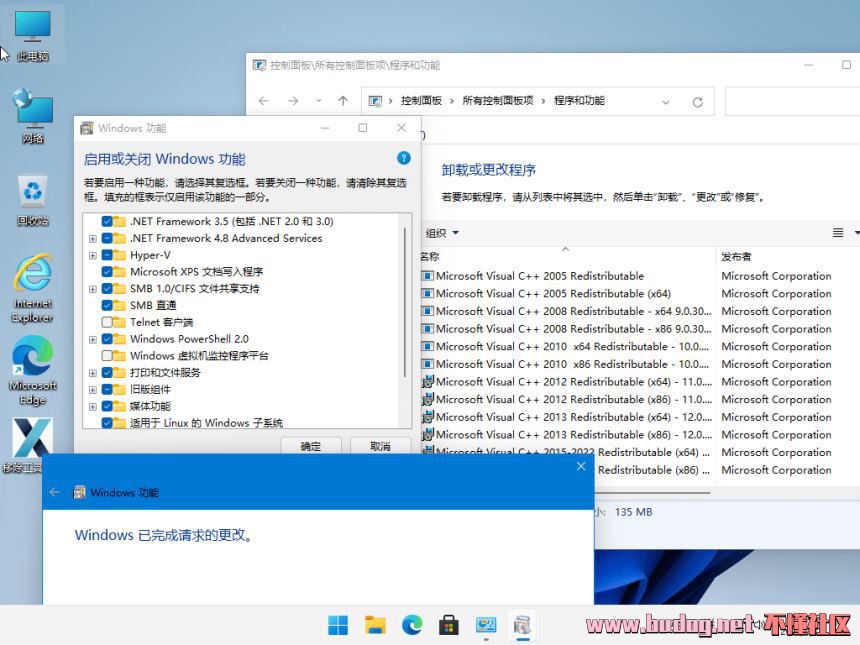Expand 媒体功能 tree node
860x645 pixels.
point(93,406)
